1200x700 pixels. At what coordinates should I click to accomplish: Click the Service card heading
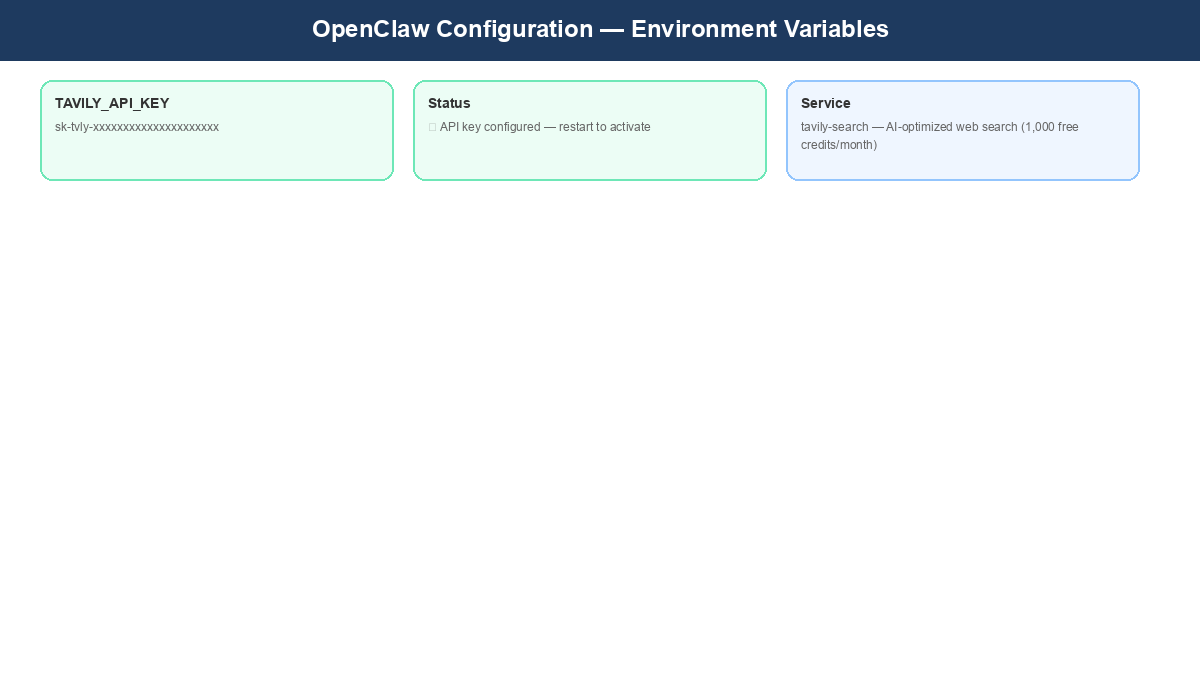[x=826, y=103]
